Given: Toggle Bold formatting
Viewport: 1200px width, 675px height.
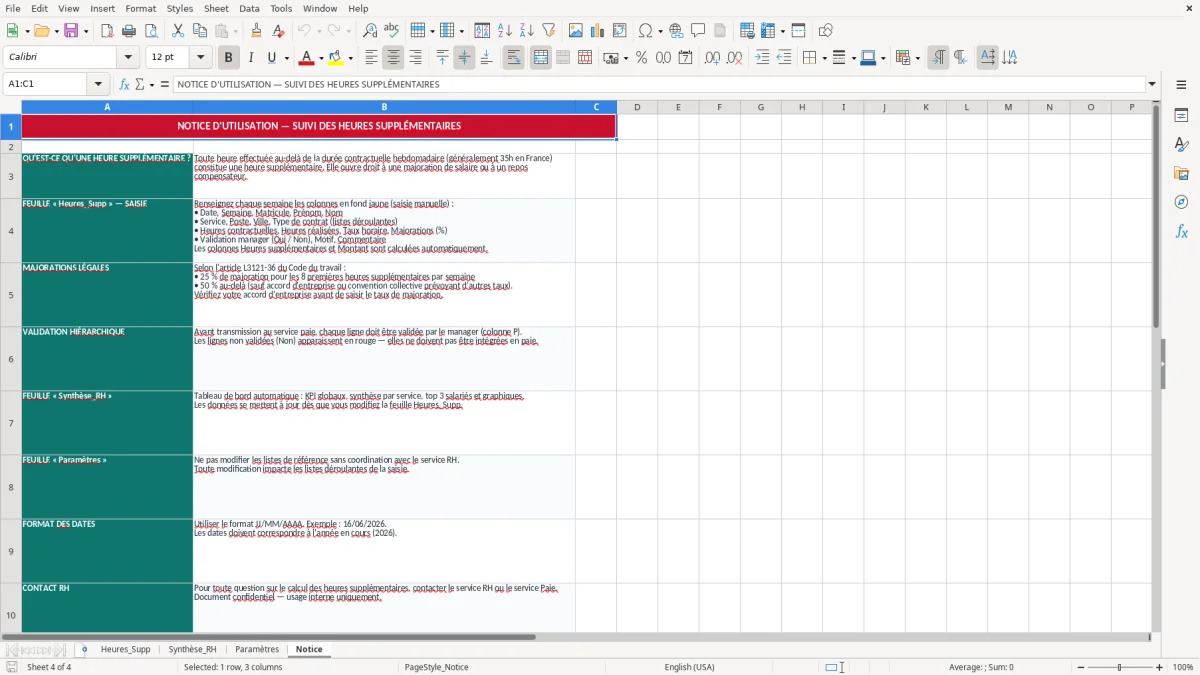Looking at the screenshot, I should pyautogui.click(x=228, y=58).
